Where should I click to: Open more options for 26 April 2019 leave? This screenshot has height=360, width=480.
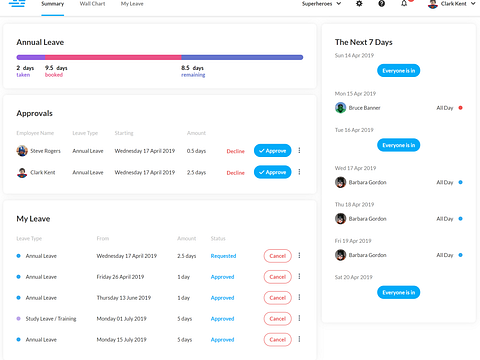pos(299,276)
